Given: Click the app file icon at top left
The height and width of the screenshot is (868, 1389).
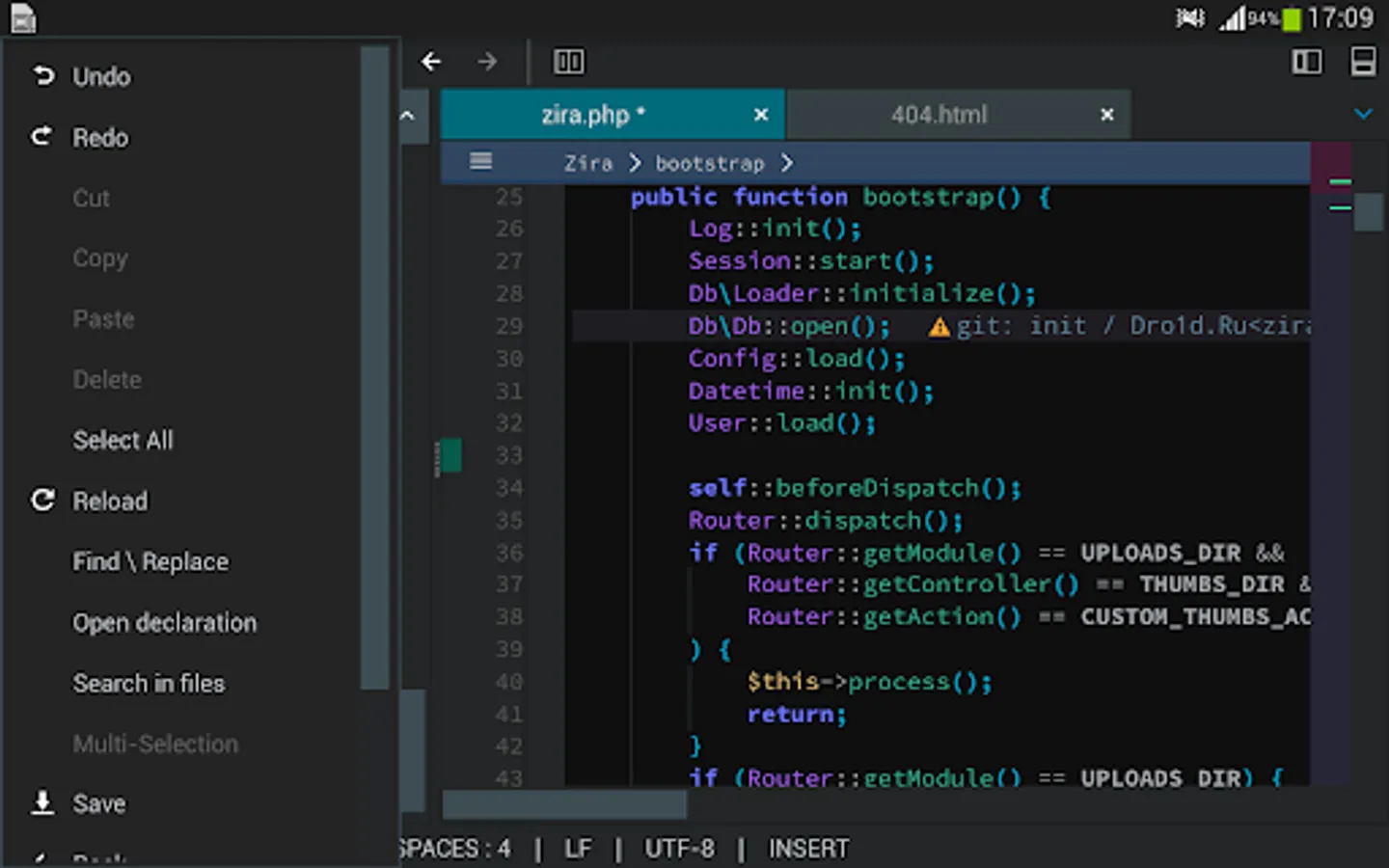Looking at the screenshot, I should click(x=22, y=18).
